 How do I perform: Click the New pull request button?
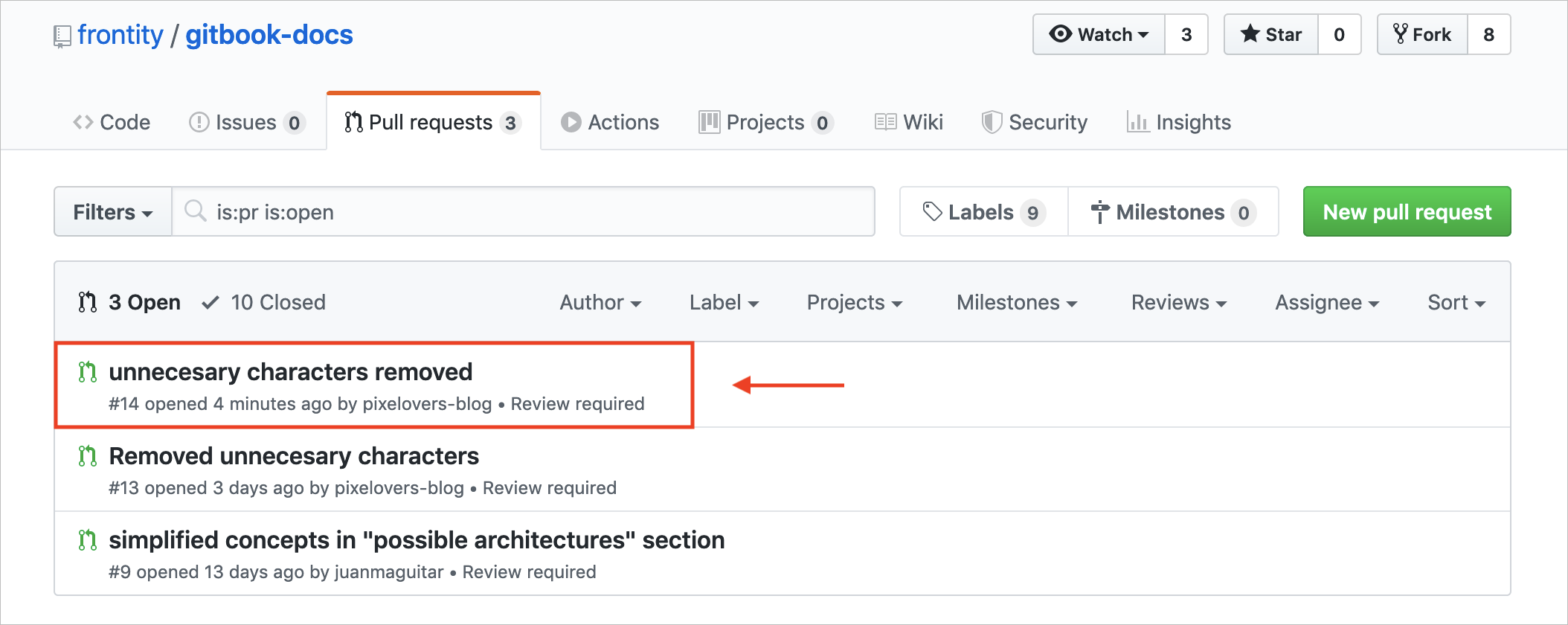(1407, 212)
